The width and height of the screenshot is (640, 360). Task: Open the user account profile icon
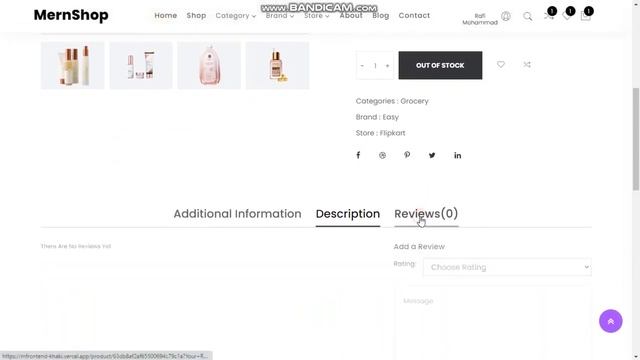coord(506,16)
